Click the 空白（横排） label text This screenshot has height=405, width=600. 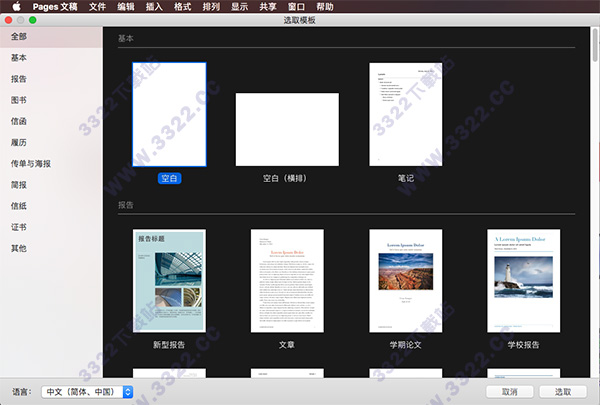(x=285, y=178)
